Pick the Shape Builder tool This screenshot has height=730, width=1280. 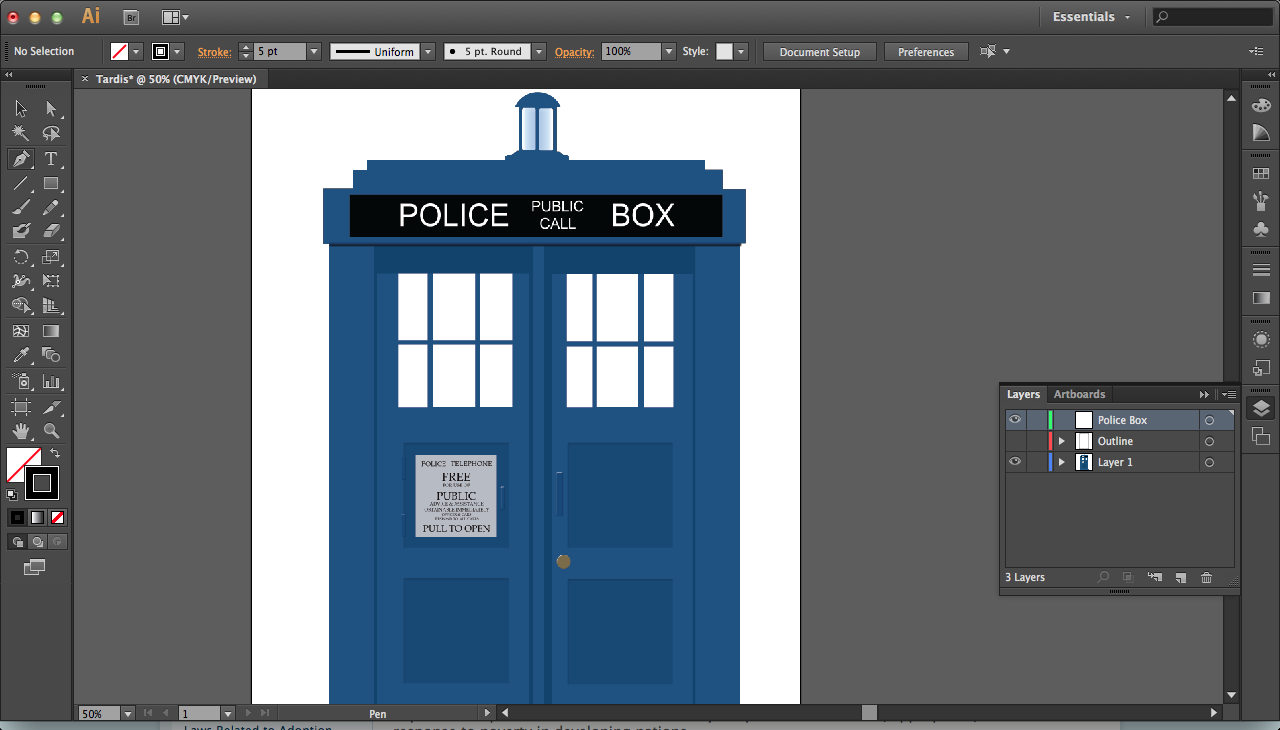[x=21, y=306]
